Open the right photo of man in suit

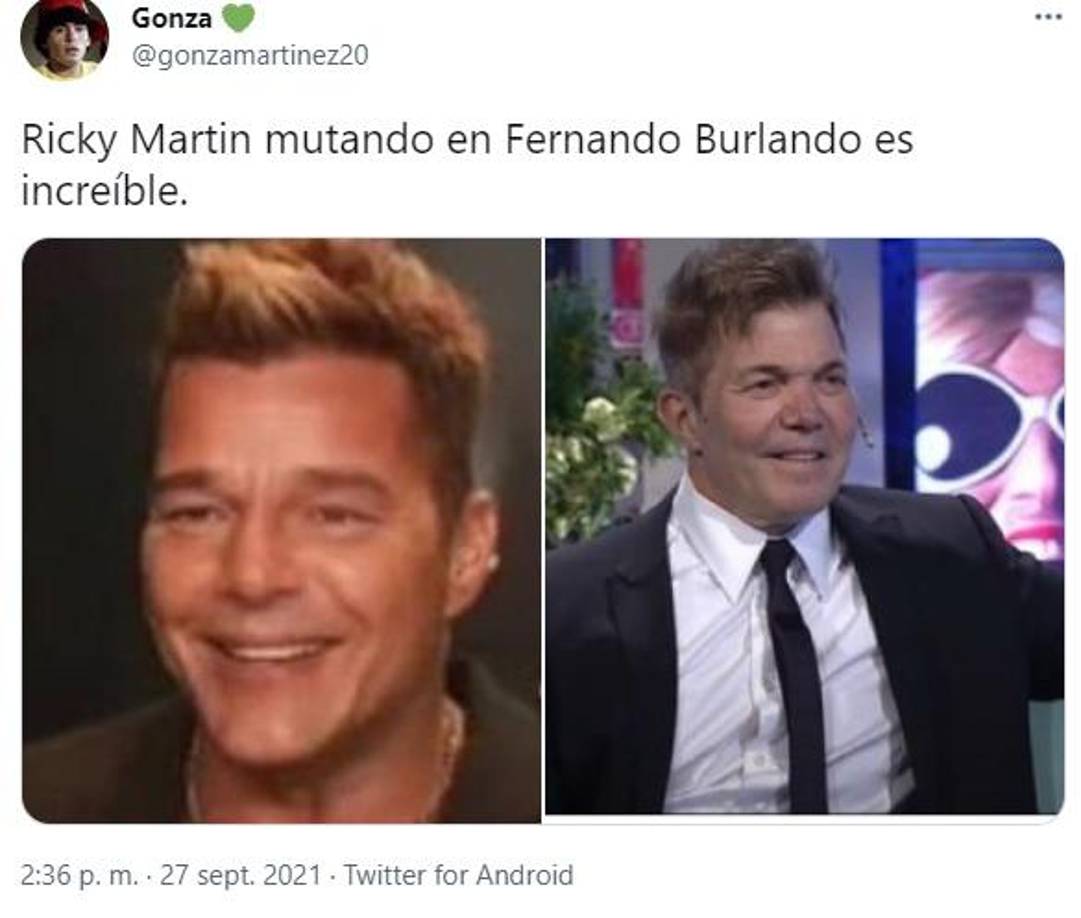tap(805, 527)
